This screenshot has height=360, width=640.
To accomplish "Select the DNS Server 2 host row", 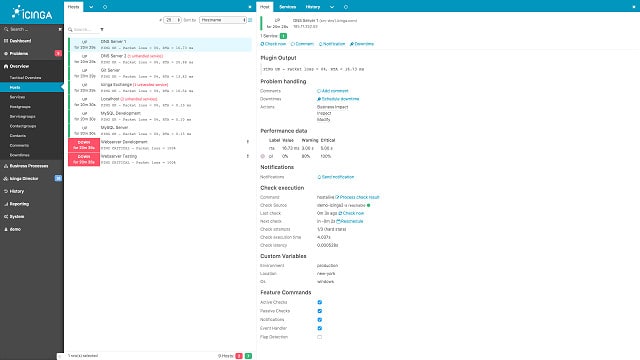I will (x=160, y=59).
